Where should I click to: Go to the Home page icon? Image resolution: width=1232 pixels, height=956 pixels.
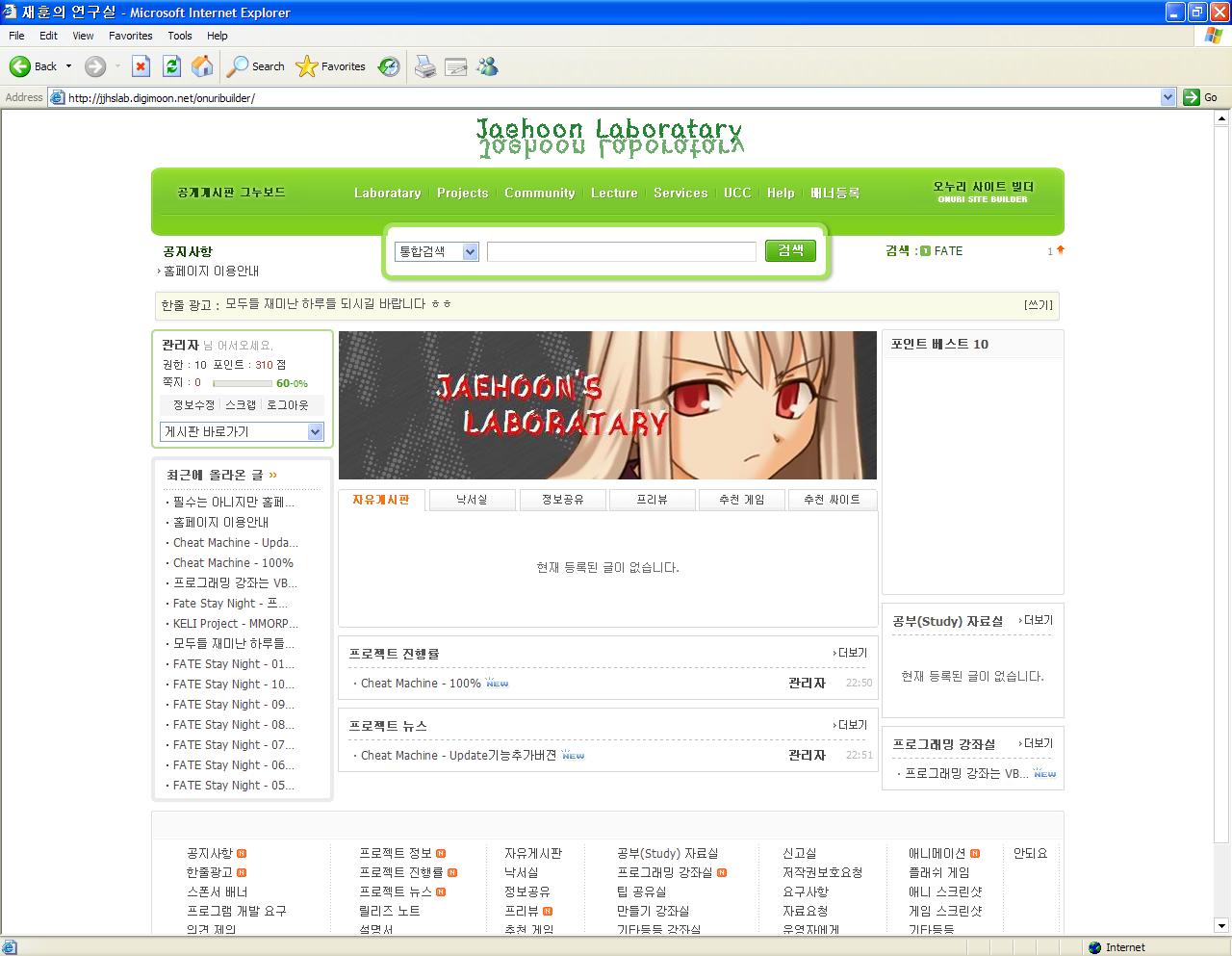coord(202,66)
